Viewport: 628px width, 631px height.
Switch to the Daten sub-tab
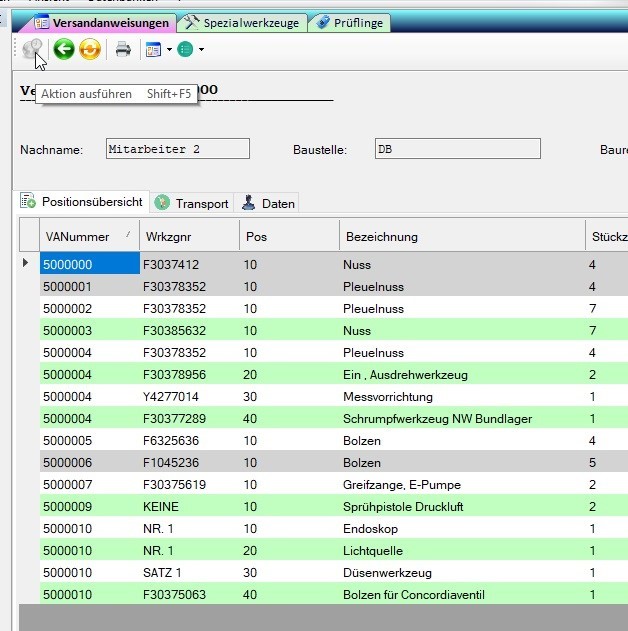(x=268, y=203)
